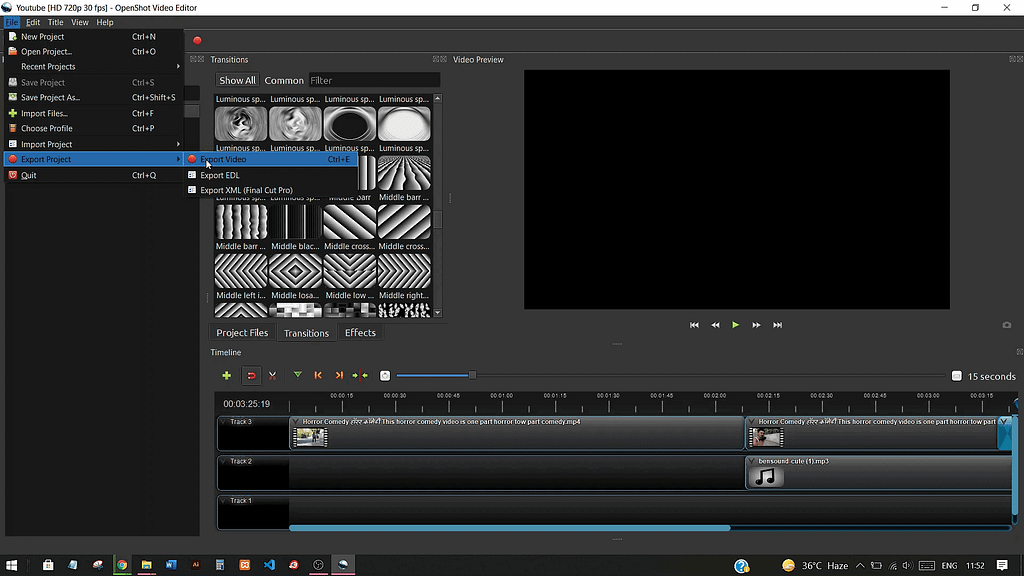Jump to the previous marker

pyautogui.click(x=318, y=375)
